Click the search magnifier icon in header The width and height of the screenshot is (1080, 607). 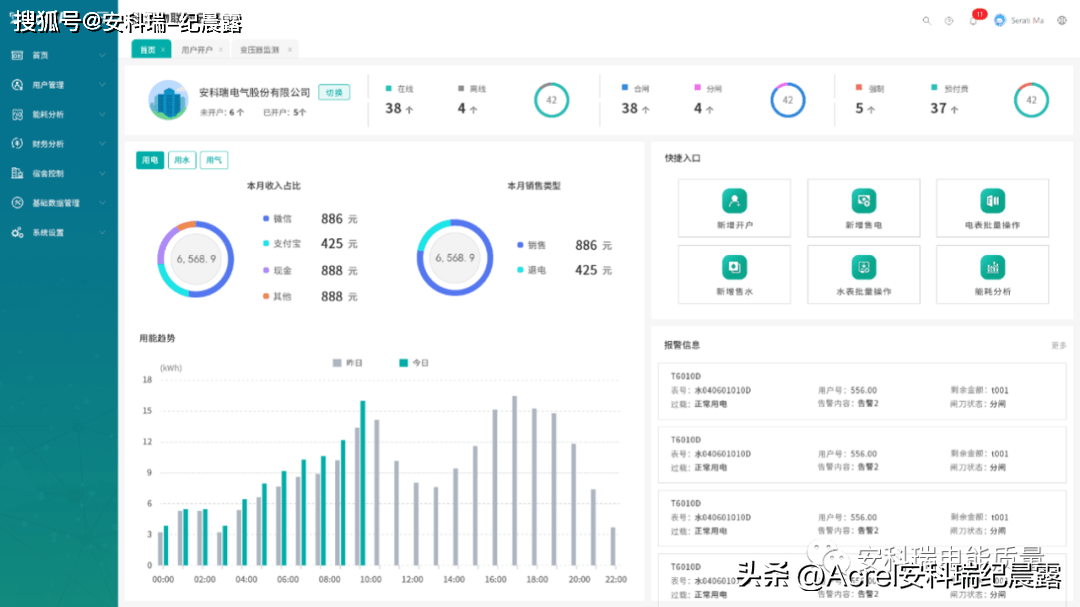tap(926, 21)
